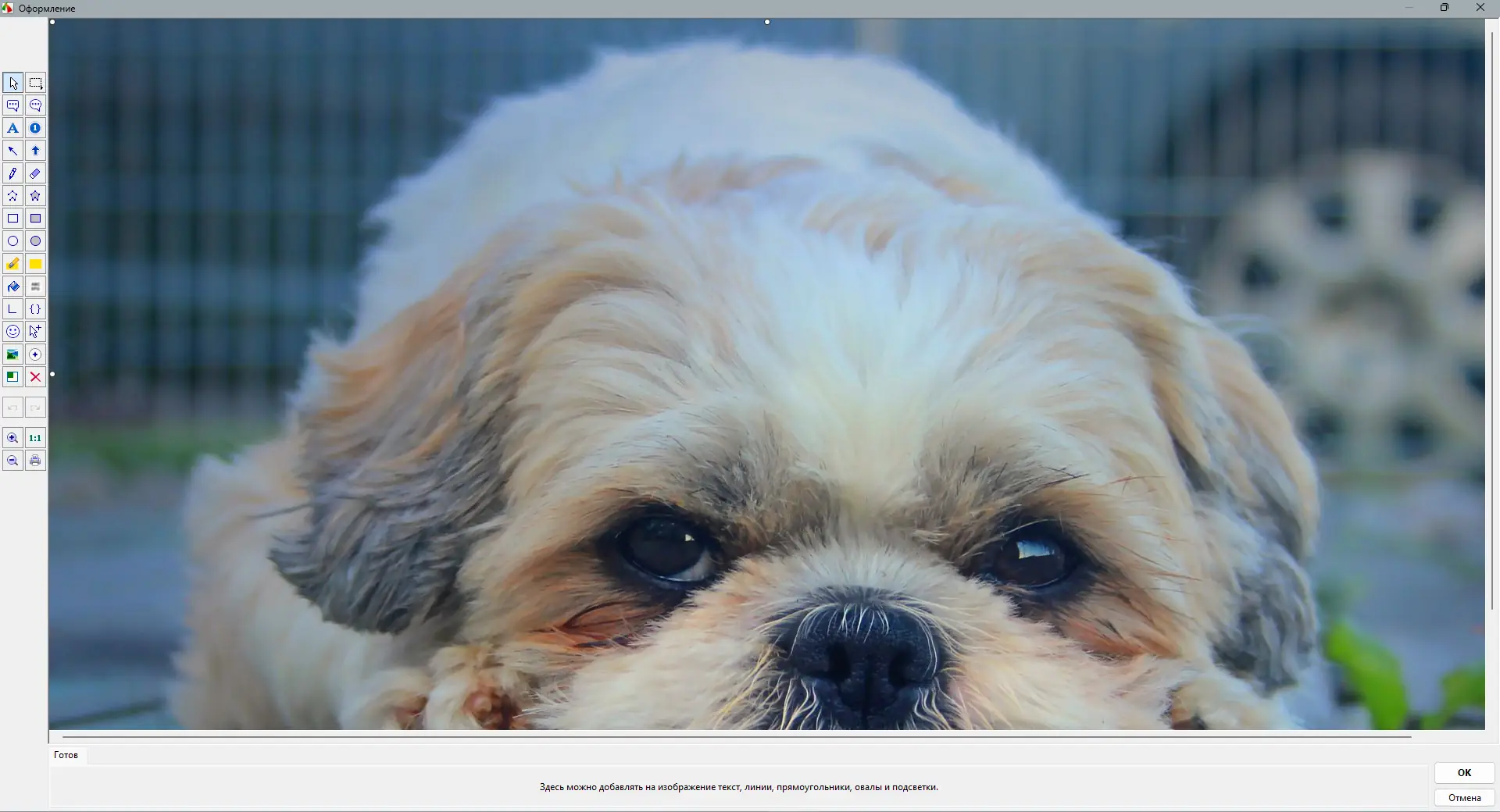Activate the yellow highlighter marker tool

tap(12, 264)
